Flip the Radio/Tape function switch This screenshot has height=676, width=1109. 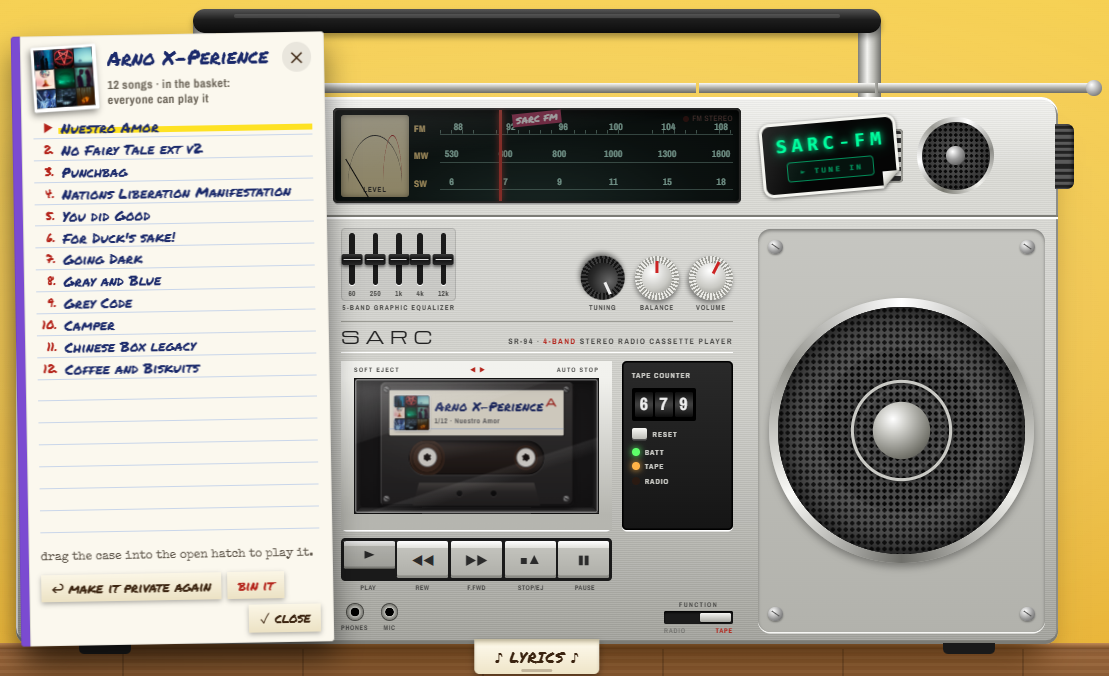(x=698, y=617)
